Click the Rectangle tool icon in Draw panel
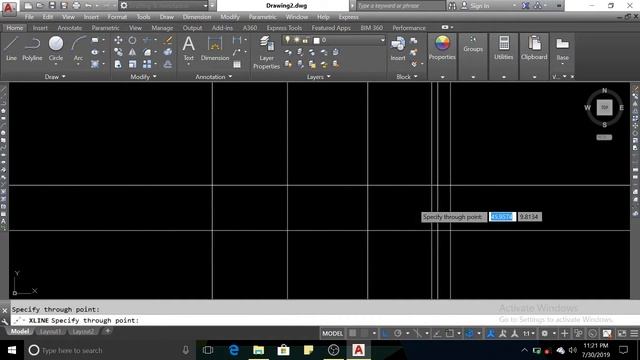The image size is (640, 360). point(95,40)
